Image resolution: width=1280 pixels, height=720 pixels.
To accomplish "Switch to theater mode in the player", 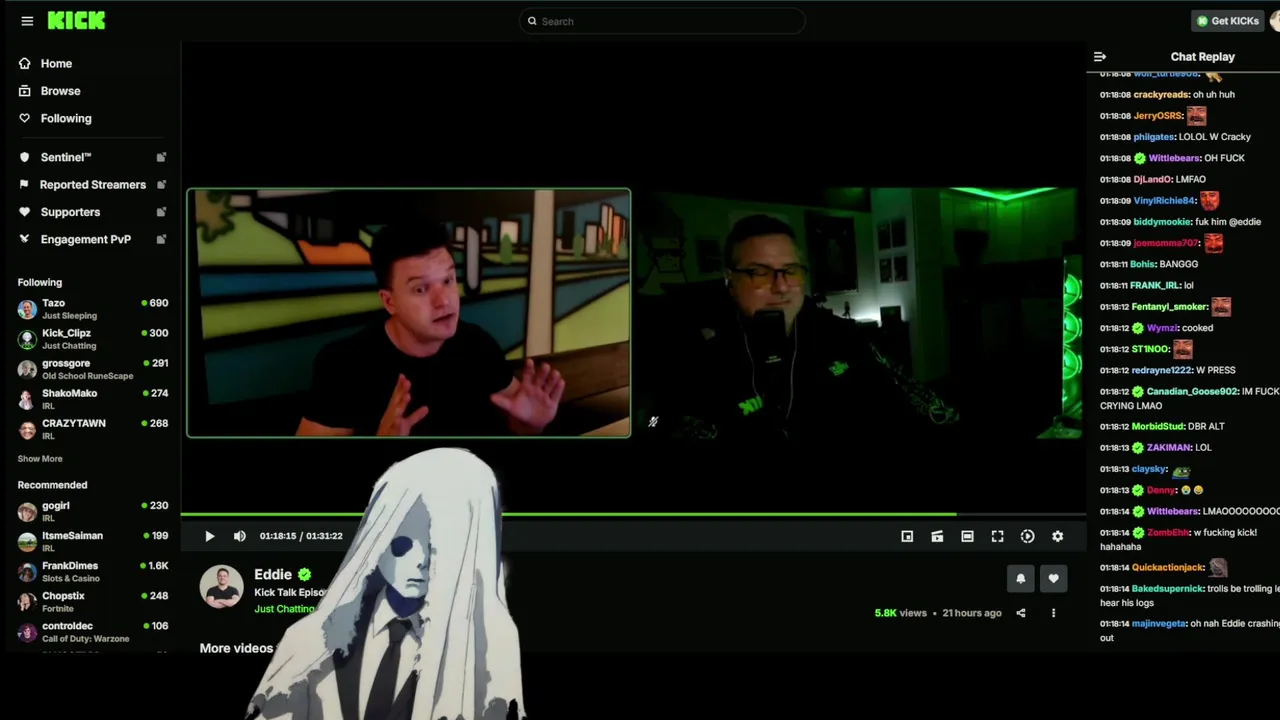I will pos(967,537).
